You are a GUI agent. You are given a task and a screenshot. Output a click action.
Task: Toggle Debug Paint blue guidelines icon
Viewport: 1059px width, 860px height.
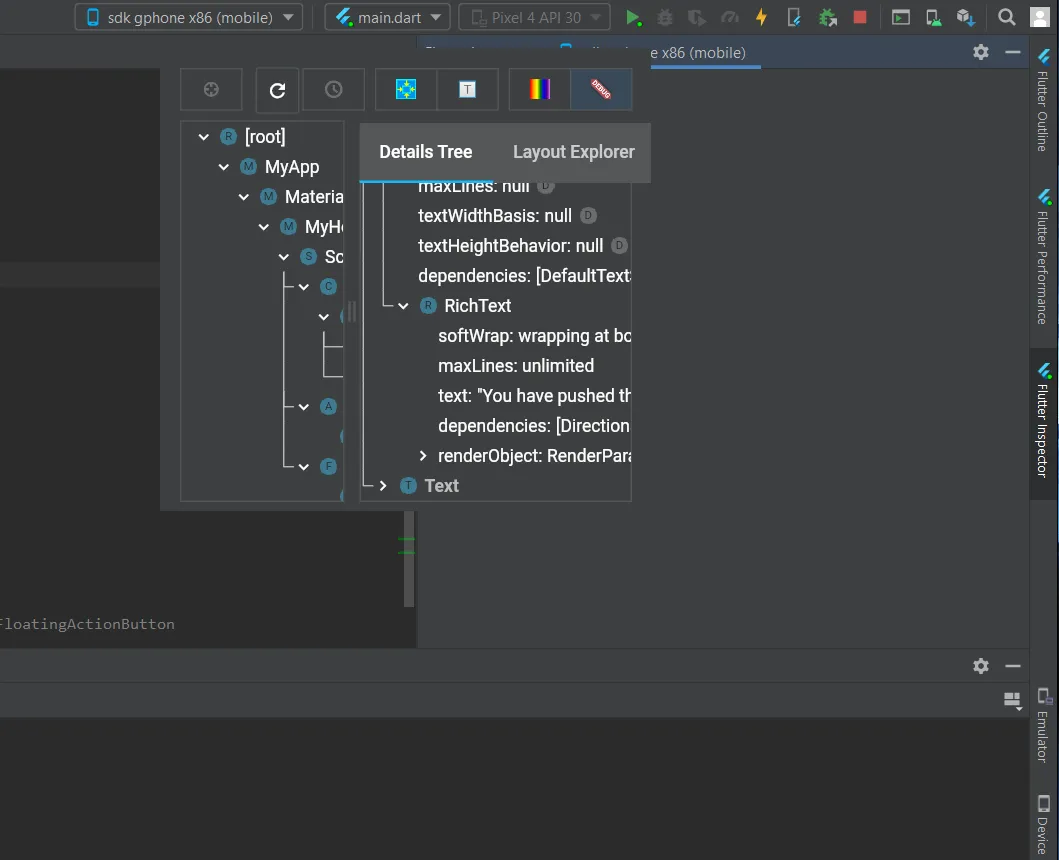pos(406,90)
